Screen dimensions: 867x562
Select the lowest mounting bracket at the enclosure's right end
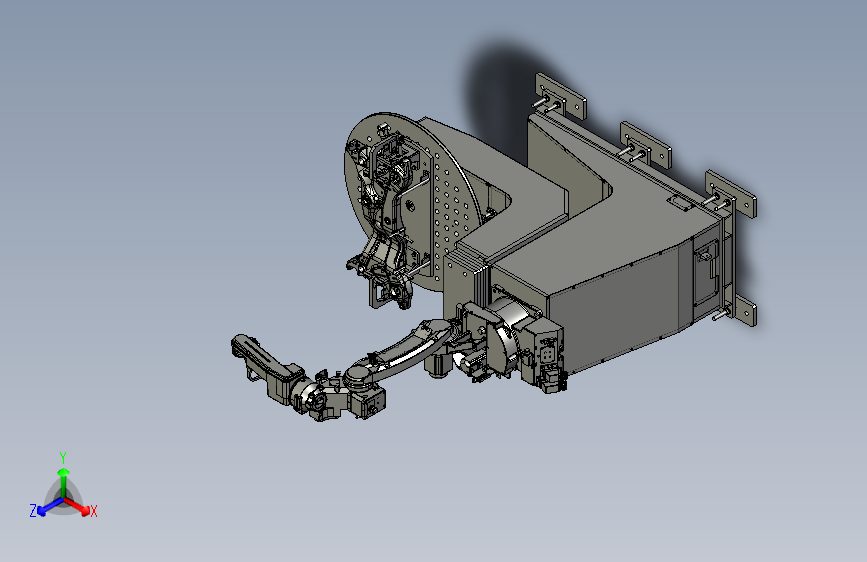point(745,310)
